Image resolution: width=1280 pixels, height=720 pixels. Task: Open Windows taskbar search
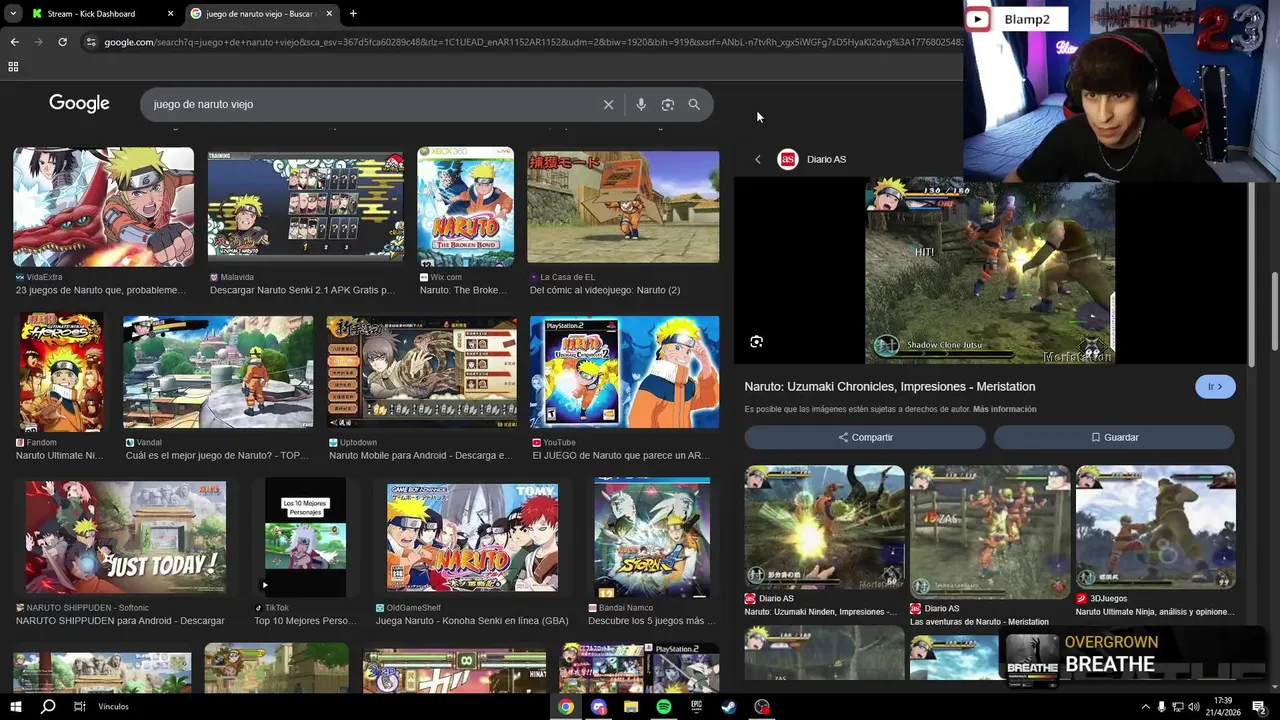pyautogui.click(x=47, y=707)
